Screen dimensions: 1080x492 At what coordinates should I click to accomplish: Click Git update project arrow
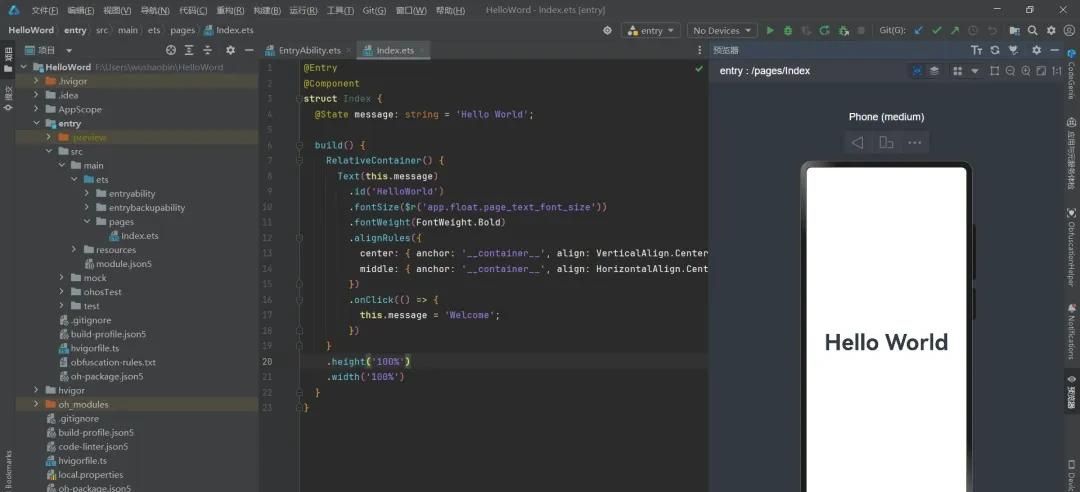[x=919, y=31]
